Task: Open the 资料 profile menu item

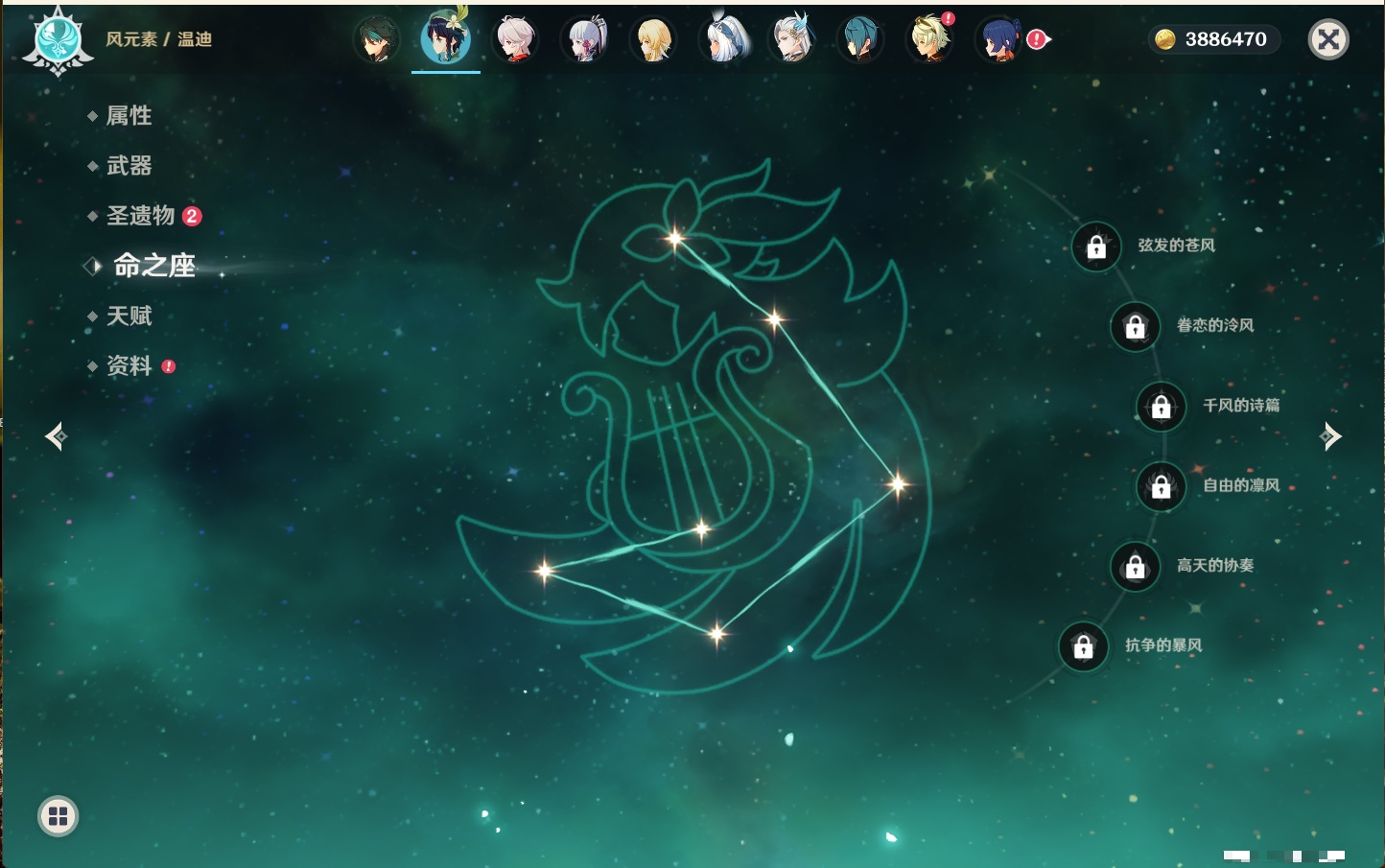Action: 129,365
